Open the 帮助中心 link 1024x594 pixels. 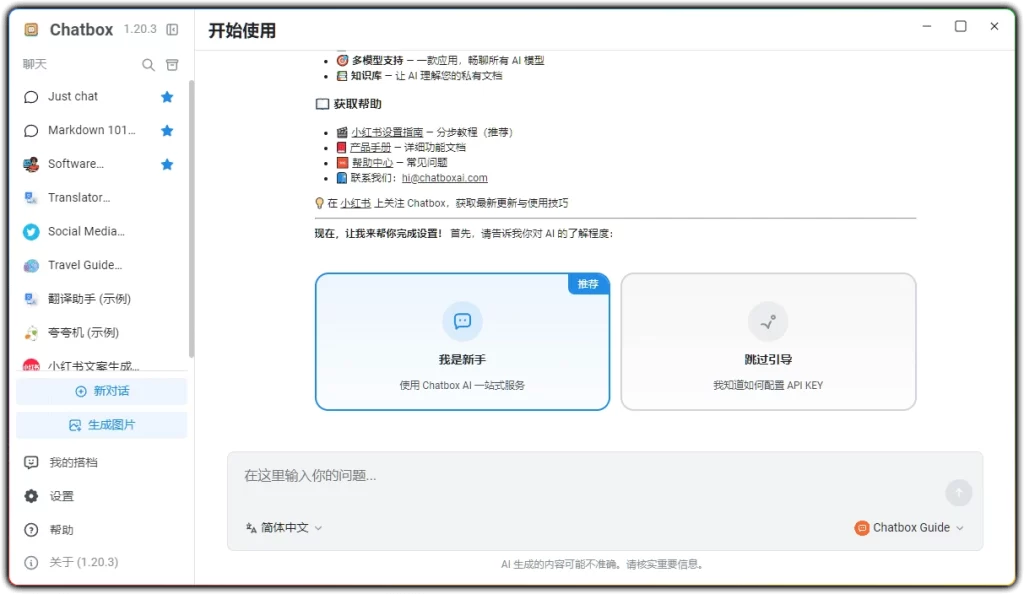coord(372,163)
